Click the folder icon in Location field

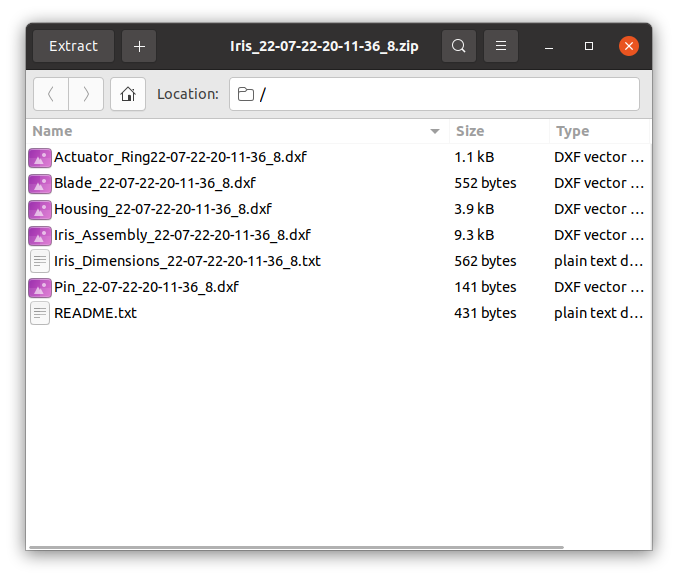pyautogui.click(x=246, y=94)
